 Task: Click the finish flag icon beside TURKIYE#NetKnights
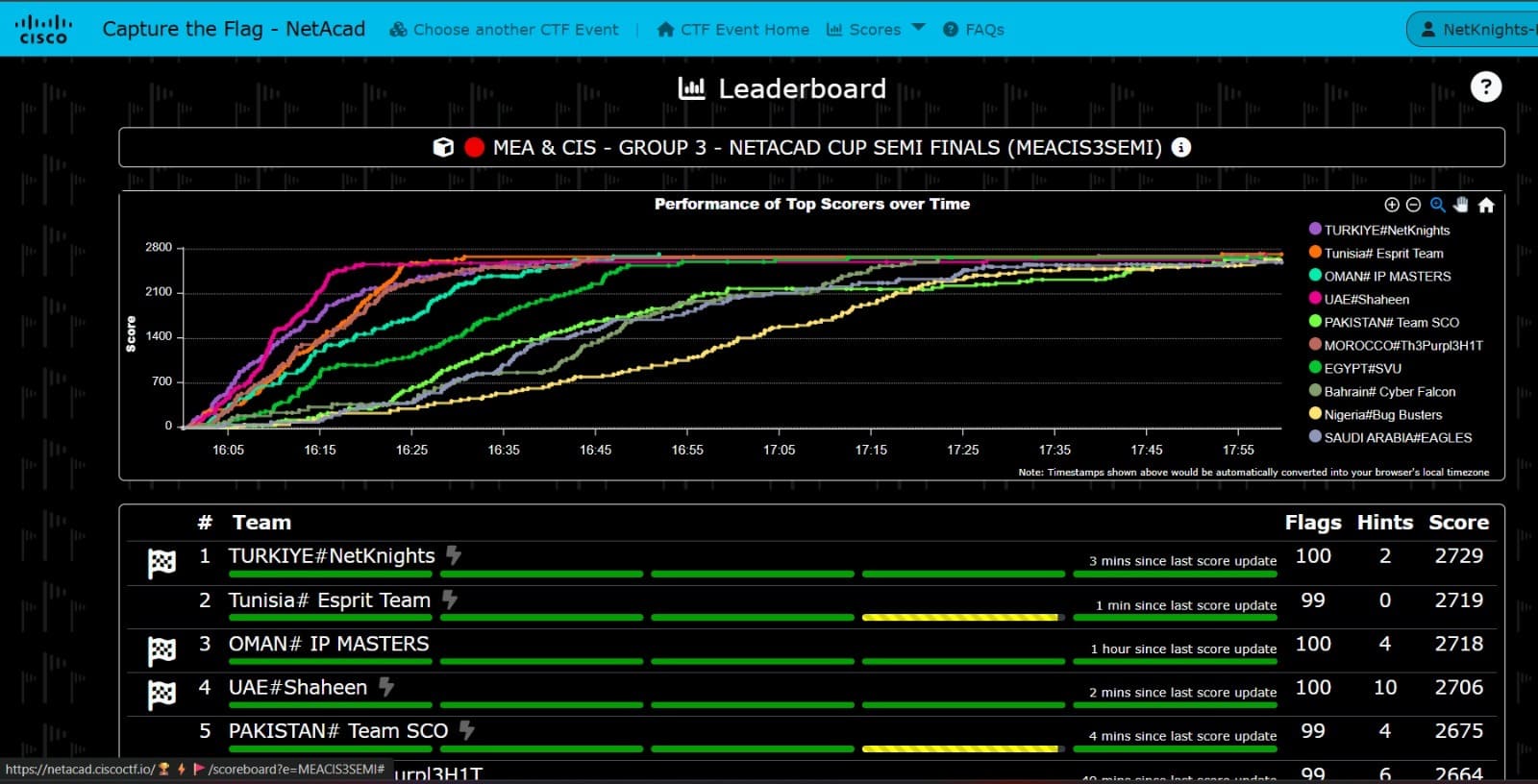pyautogui.click(x=161, y=563)
